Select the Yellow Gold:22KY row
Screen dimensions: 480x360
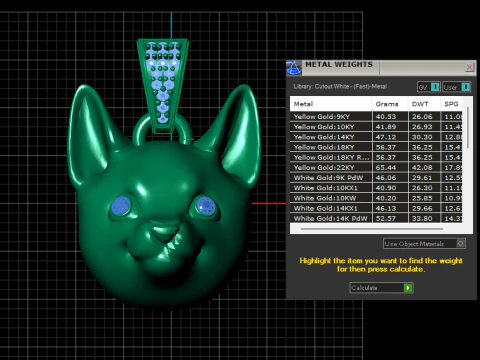376,167
